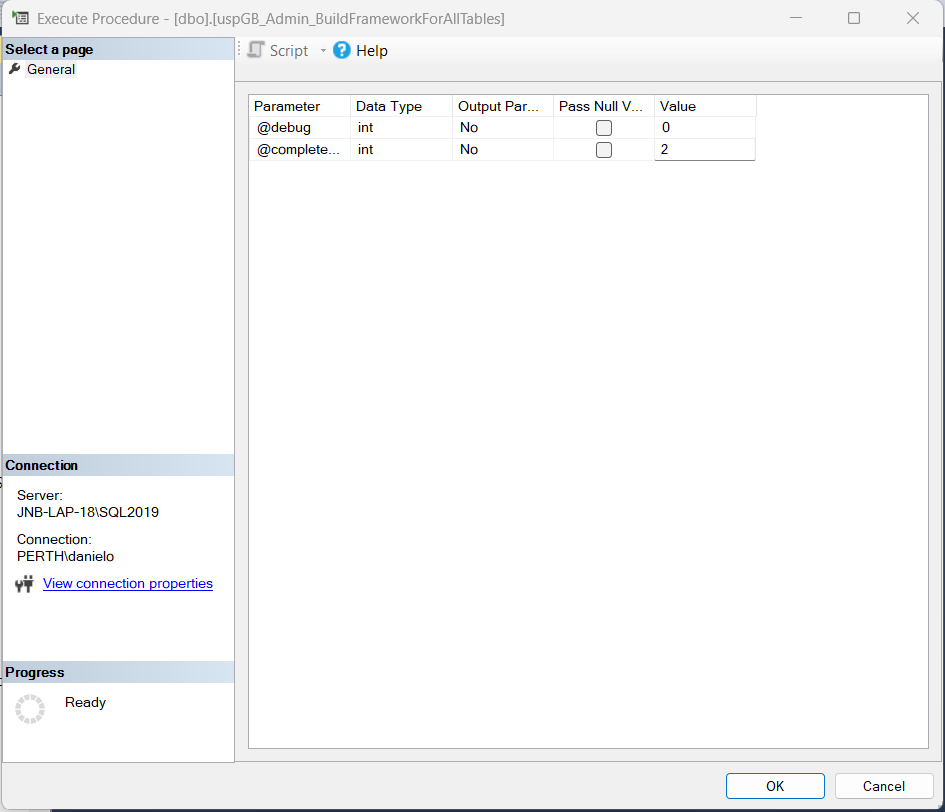The height and width of the screenshot is (812, 945).
Task: Open the Script dropdown arrow
Action: 322,50
